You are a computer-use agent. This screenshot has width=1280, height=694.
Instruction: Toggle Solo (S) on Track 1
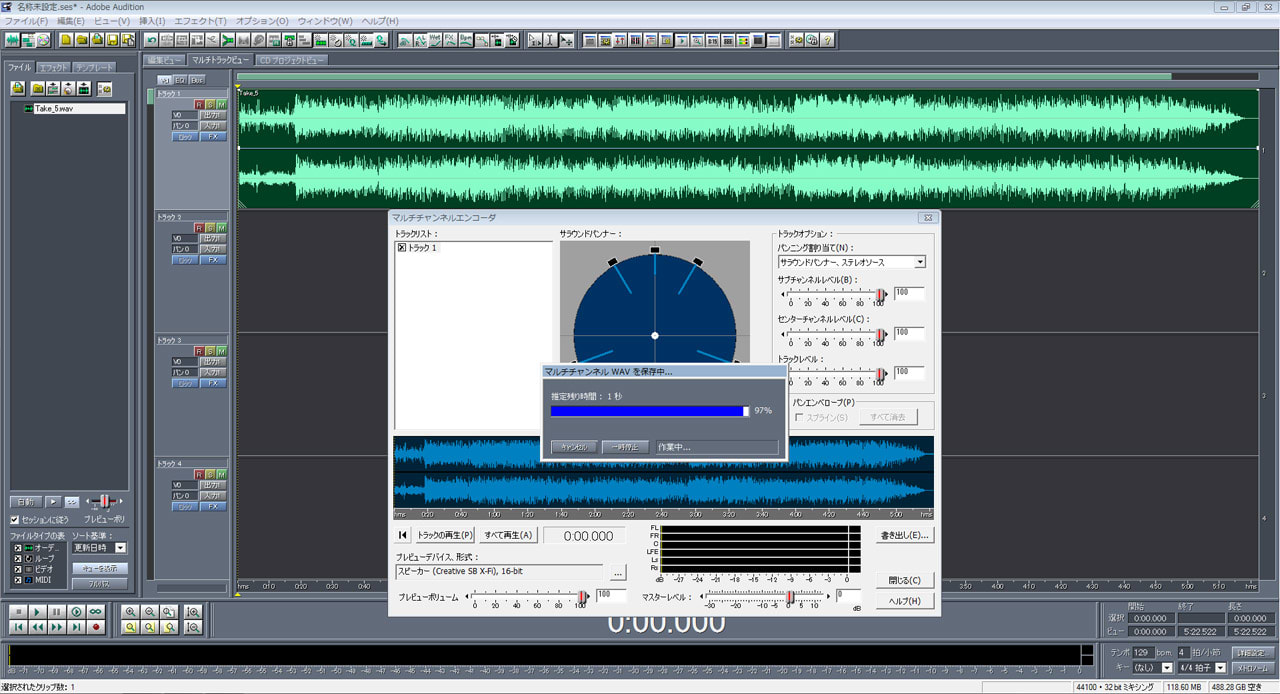(x=210, y=104)
